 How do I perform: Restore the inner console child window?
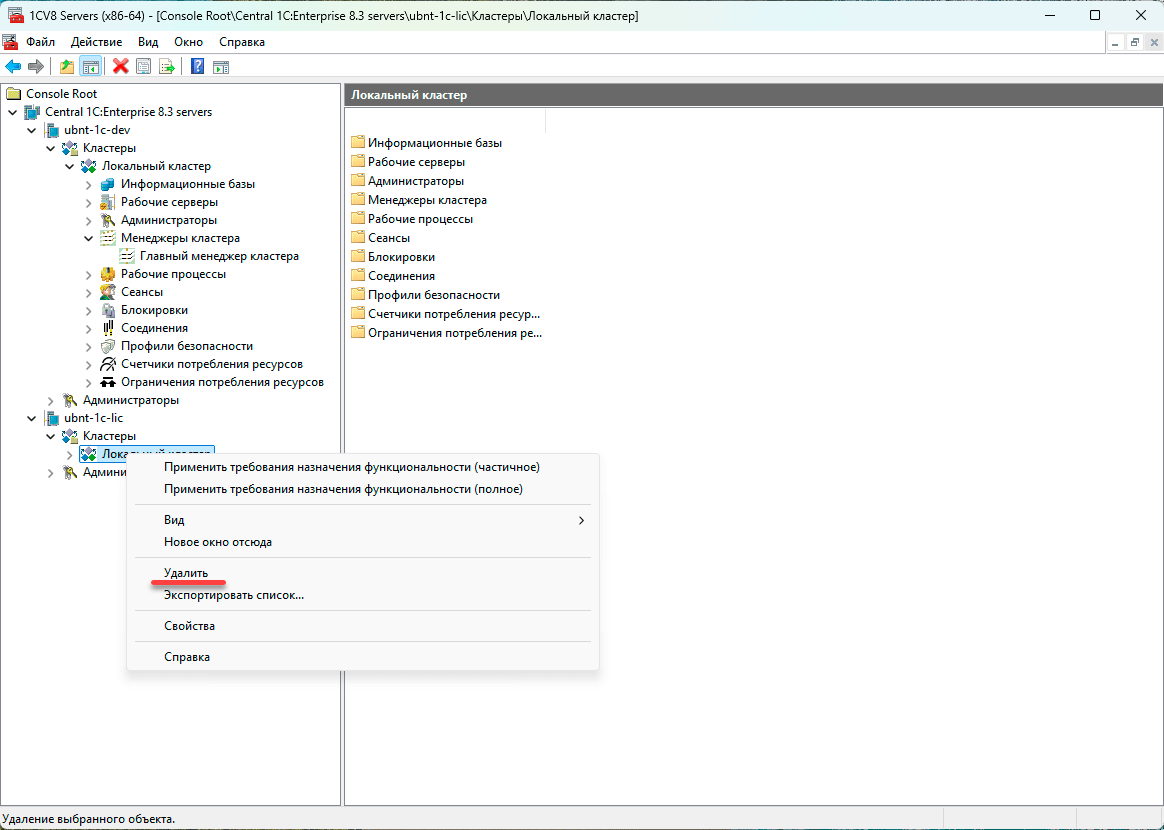(1134, 42)
